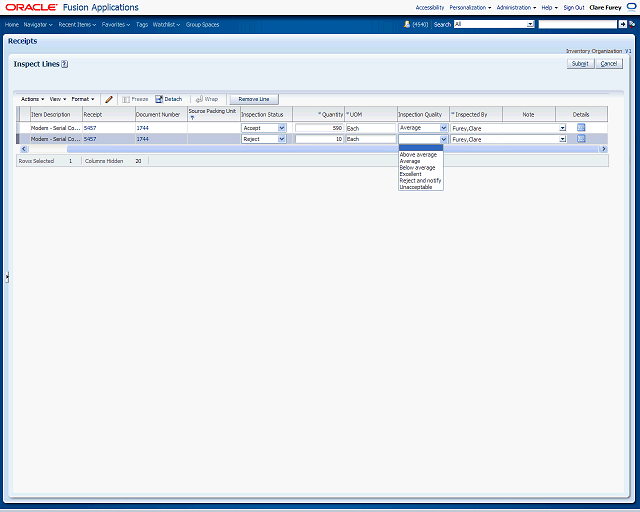Image resolution: width=640 pixels, height=512 pixels.
Task: Click the Detach table icon
Action: 168,99
